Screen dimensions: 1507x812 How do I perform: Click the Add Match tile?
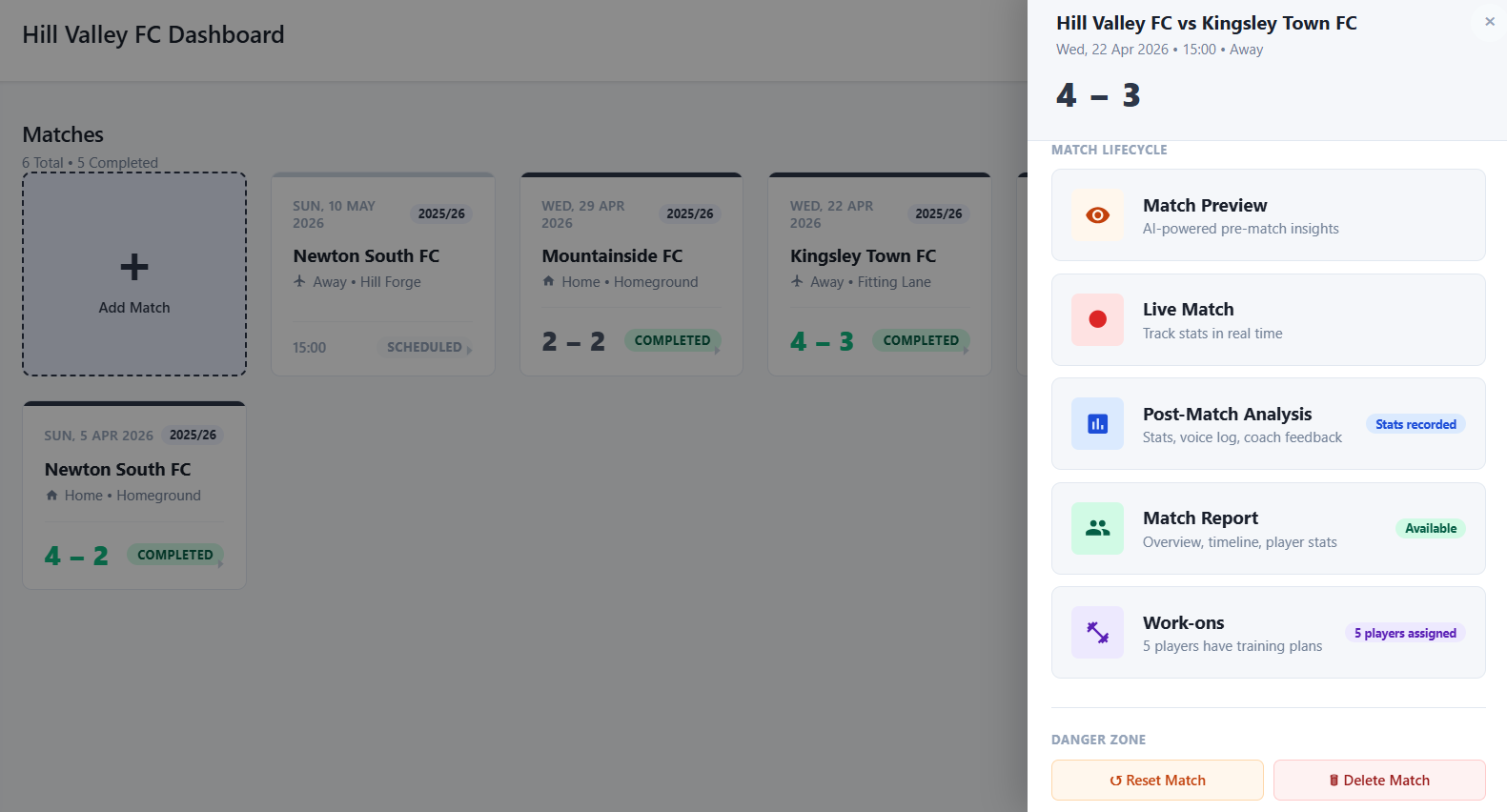click(134, 274)
